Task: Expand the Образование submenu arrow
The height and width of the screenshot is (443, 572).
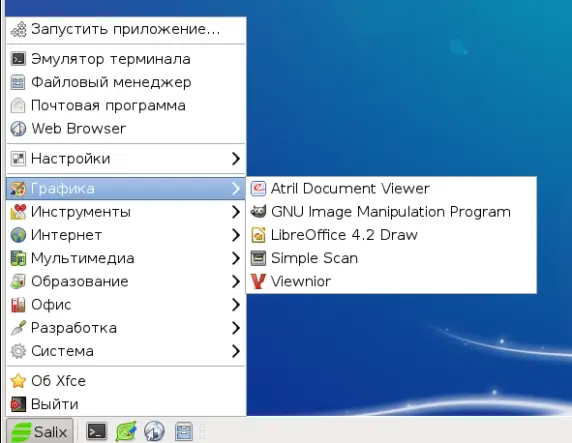Action: (x=236, y=281)
